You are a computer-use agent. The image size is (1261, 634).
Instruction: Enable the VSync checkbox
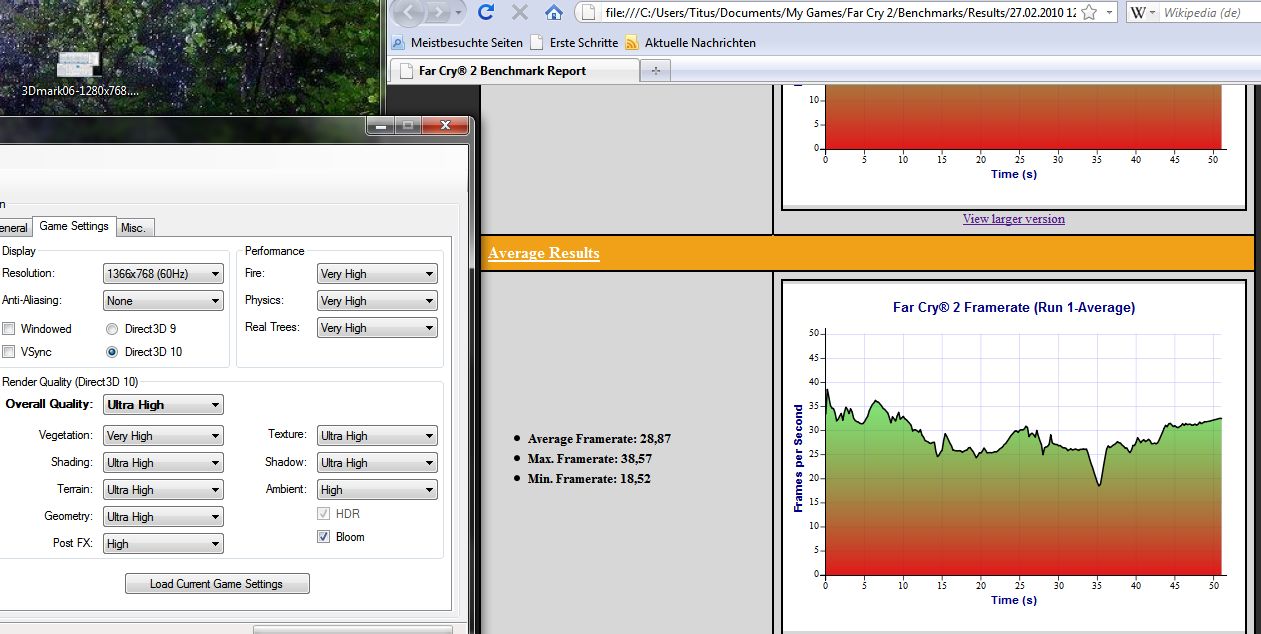pyautogui.click(x=8, y=351)
